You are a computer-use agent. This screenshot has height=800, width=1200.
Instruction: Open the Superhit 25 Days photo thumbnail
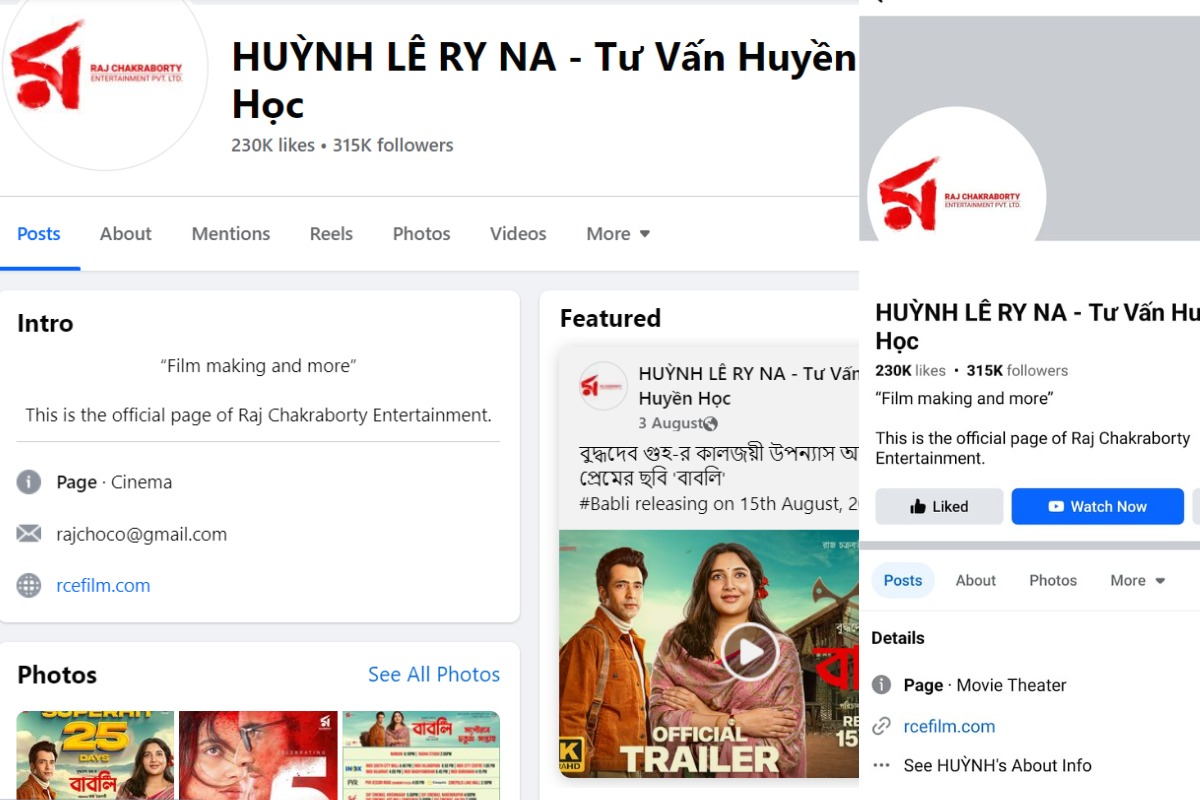point(95,755)
